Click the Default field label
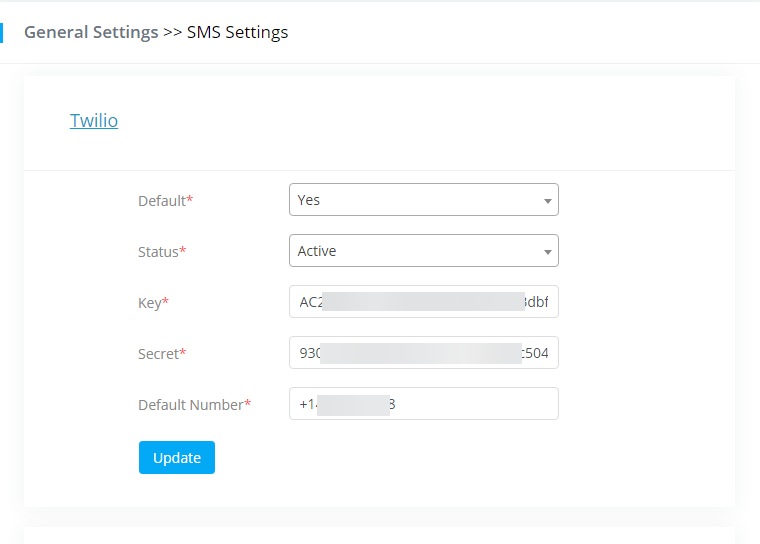 tap(164, 201)
